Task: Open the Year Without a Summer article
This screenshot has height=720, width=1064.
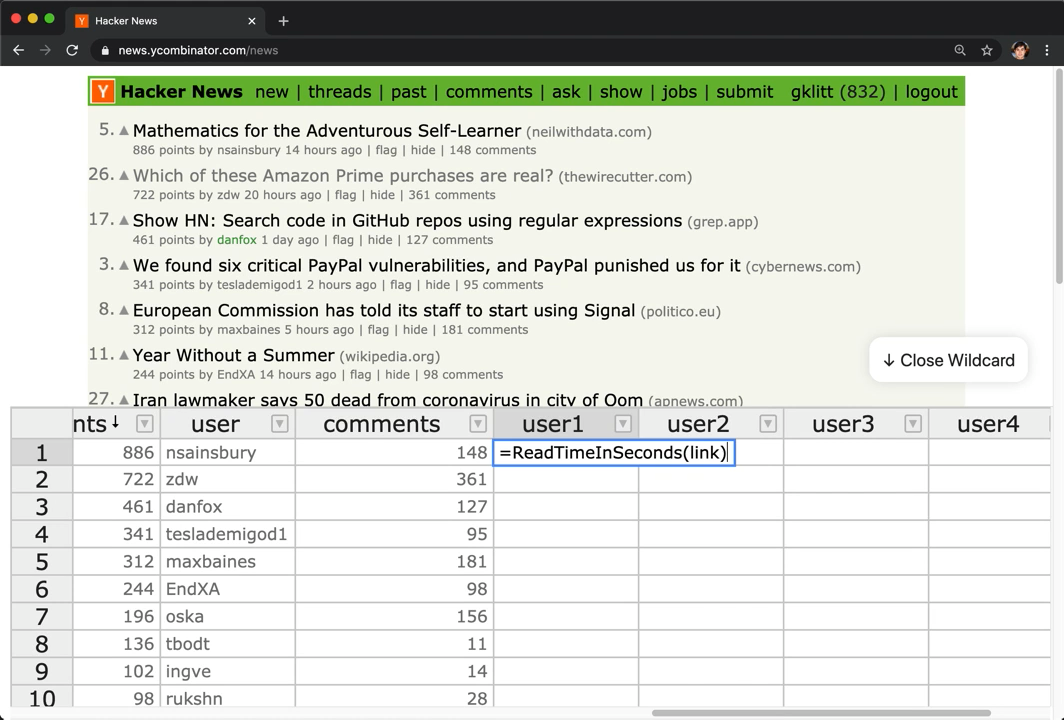Action: click(233, 355)
